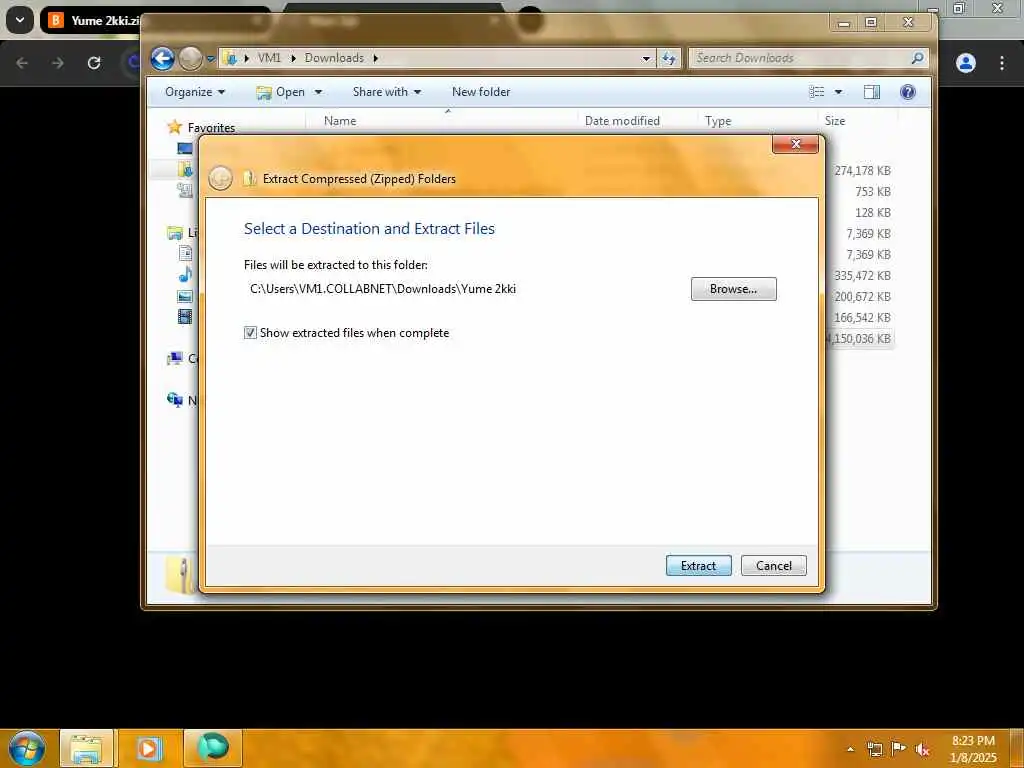The height and width of the screenshot is (768, 1024).
Task: Open browser tab search dropdown
Action: (20, 20)
